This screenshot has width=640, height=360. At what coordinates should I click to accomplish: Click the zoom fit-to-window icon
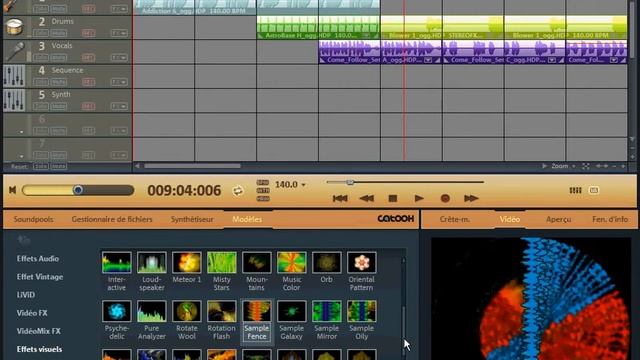click(586, 166)
